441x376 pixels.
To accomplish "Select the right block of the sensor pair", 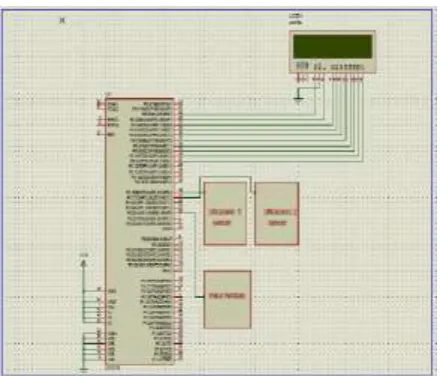I will tap(277, 214).
